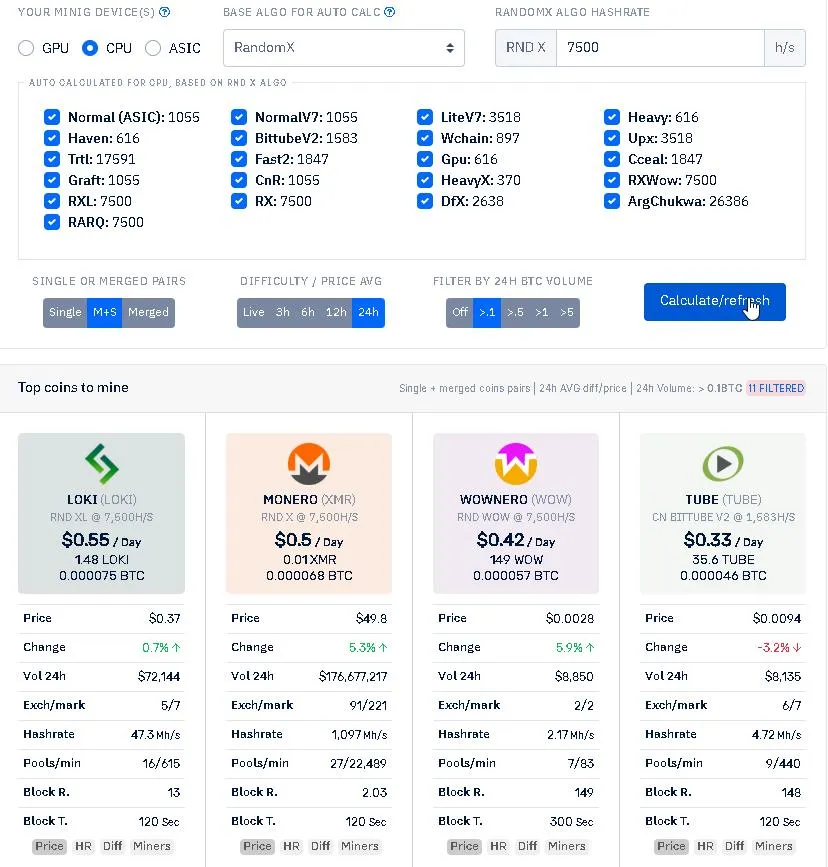This screenshot has height=867, width=828.
Task: Uncheck the Normal (ASIC) algorithm checkbox
Action: tap(52, 117)
